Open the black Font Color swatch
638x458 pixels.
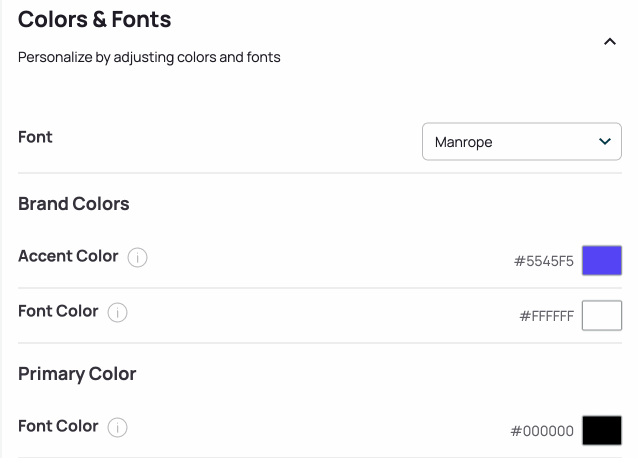coord(602,430)
